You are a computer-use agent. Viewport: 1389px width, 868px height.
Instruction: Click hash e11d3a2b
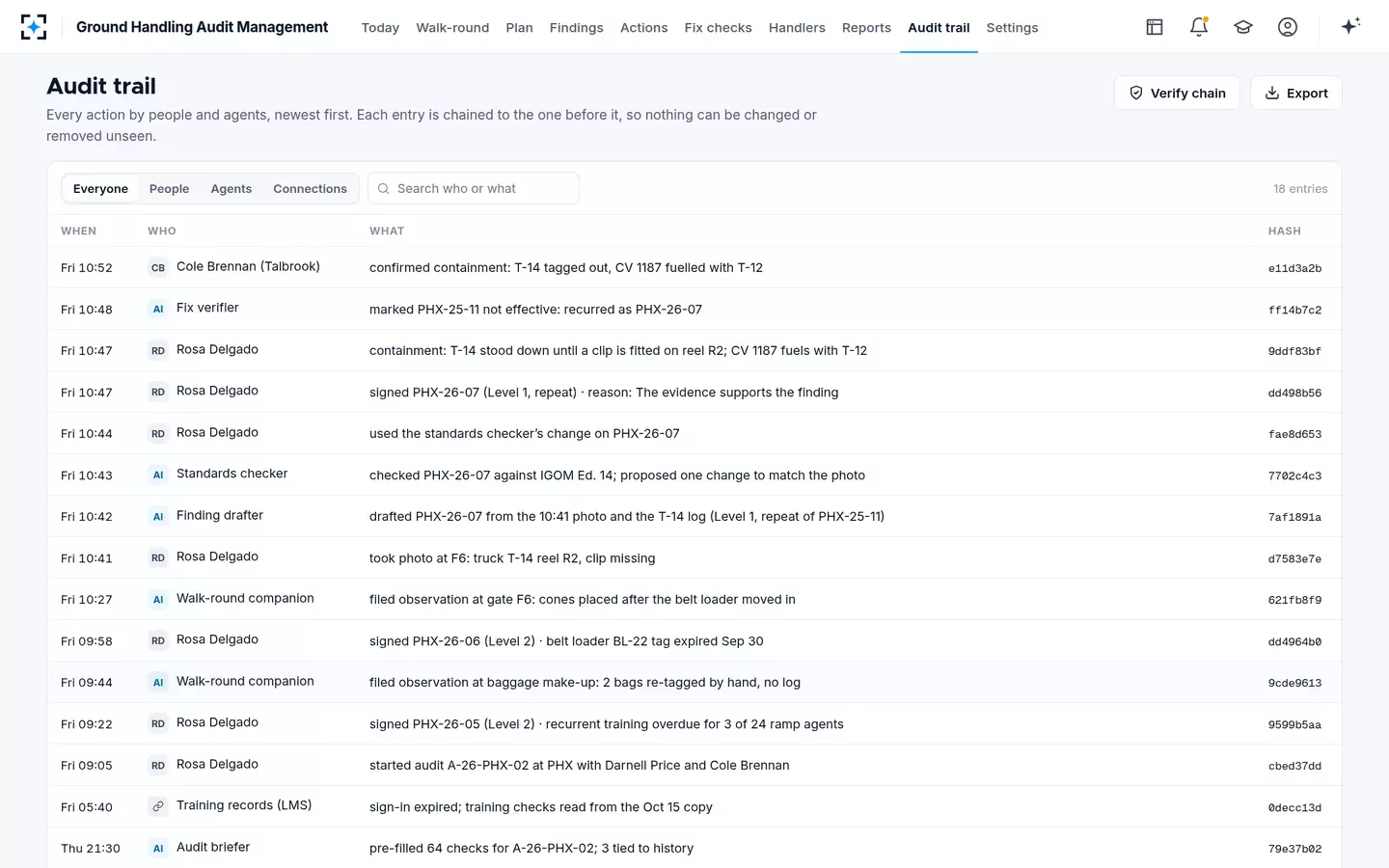pyautogui.click(x=1294, y=268)
